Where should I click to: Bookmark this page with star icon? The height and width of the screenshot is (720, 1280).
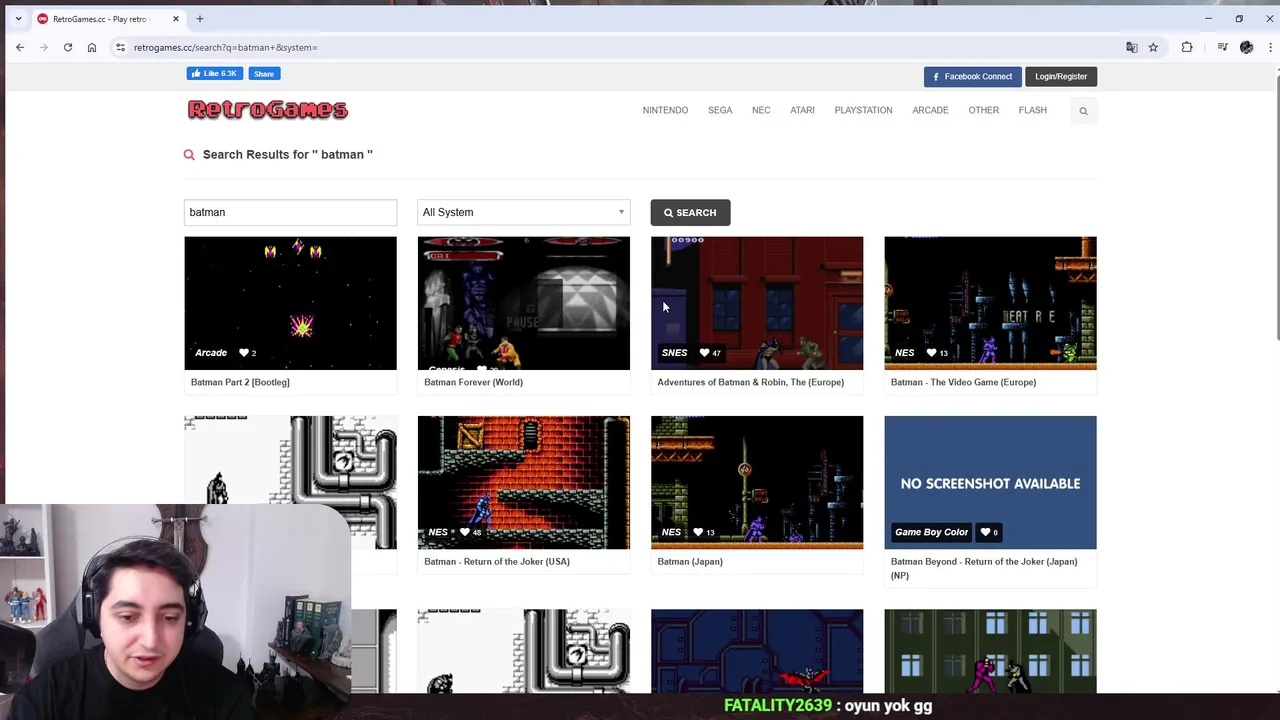tap(1153, 47)
